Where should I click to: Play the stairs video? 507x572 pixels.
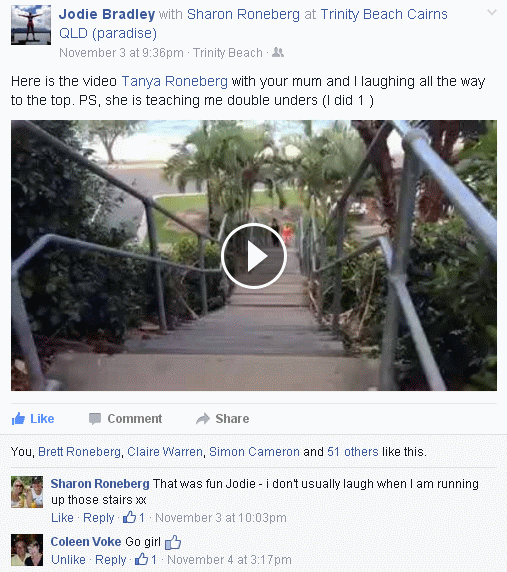(254, 256)
